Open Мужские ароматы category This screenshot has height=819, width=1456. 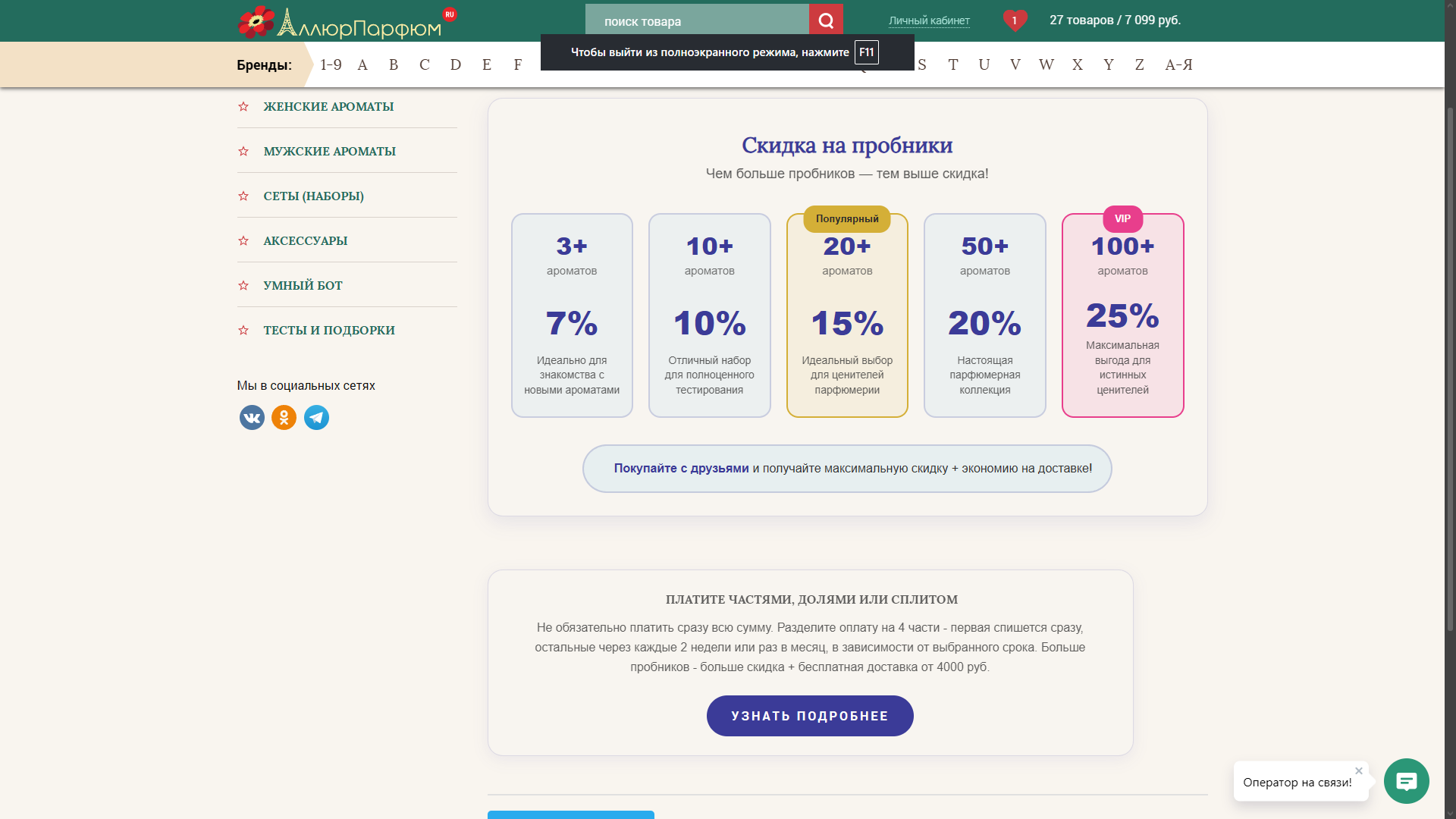pyautogui.click(x=329, y=152)
